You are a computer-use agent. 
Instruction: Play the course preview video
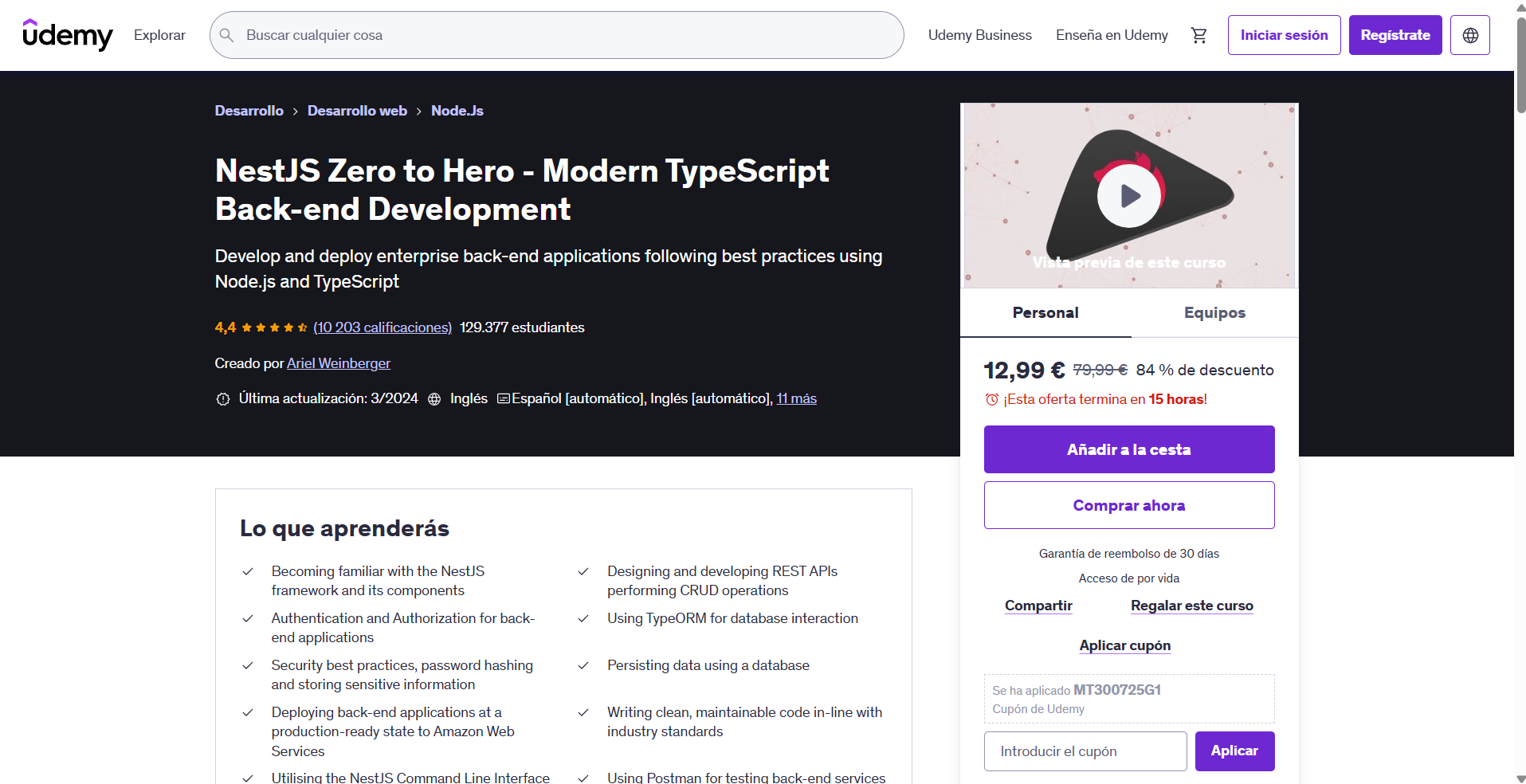[x=1128, y=195]
